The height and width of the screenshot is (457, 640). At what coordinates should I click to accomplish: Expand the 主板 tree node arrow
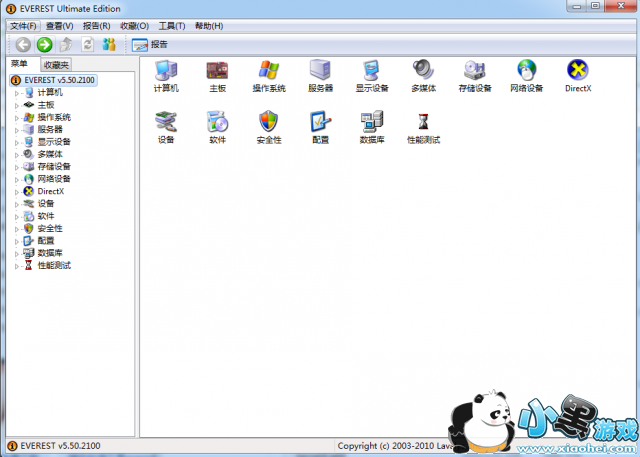[x=17, y=105]
